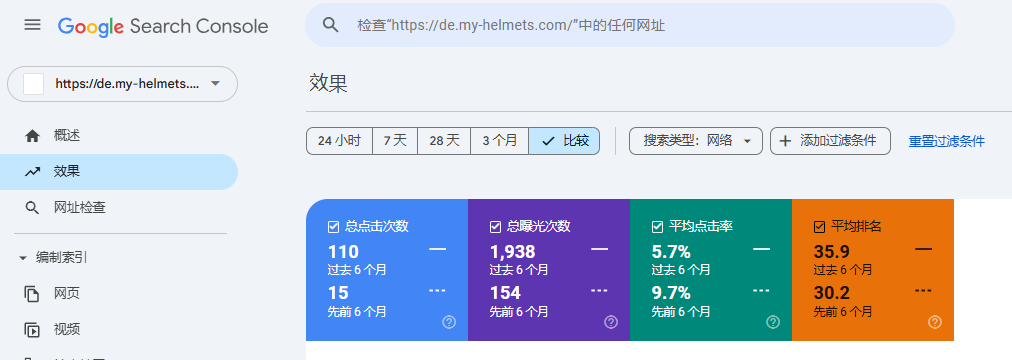Open help for 总点击次数 card
This screenshot has width=1012, height=360.
(449, 322)
